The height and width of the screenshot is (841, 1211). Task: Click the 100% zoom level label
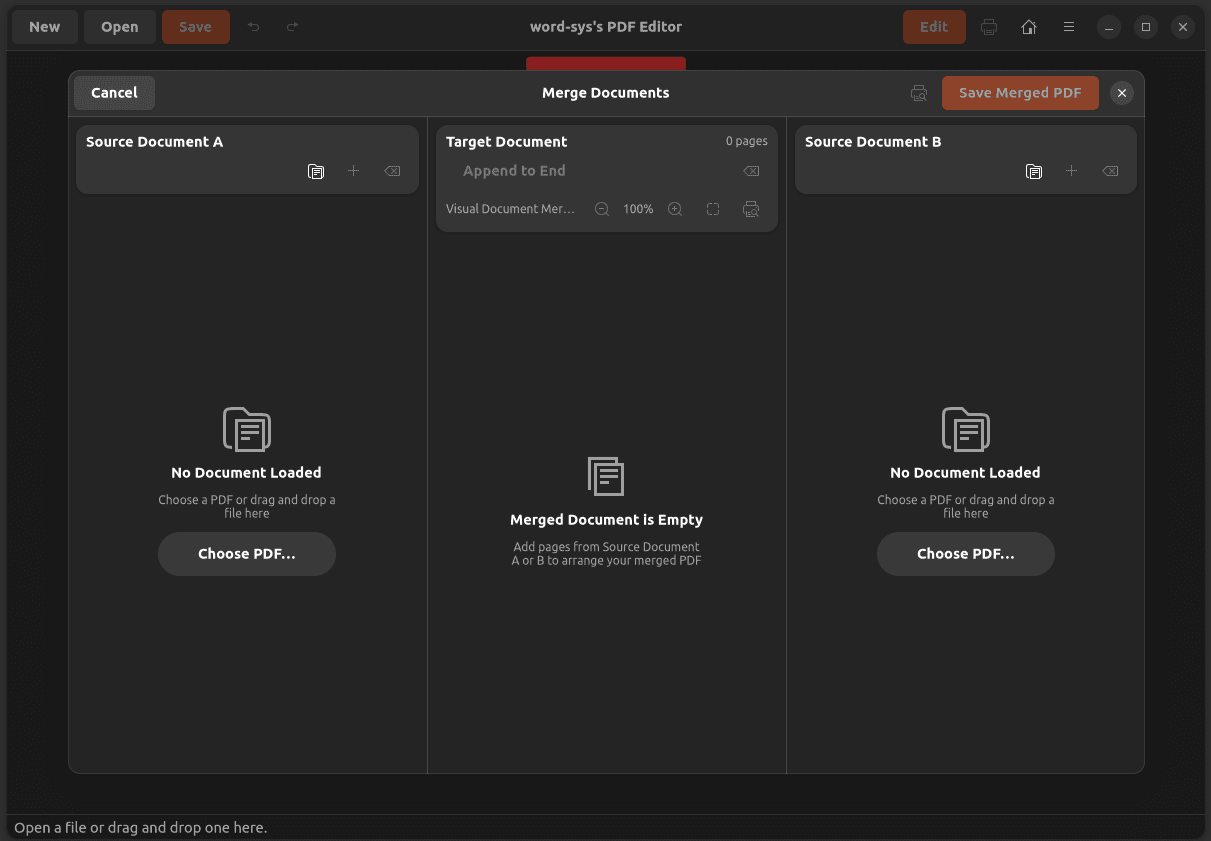(638, 209)
